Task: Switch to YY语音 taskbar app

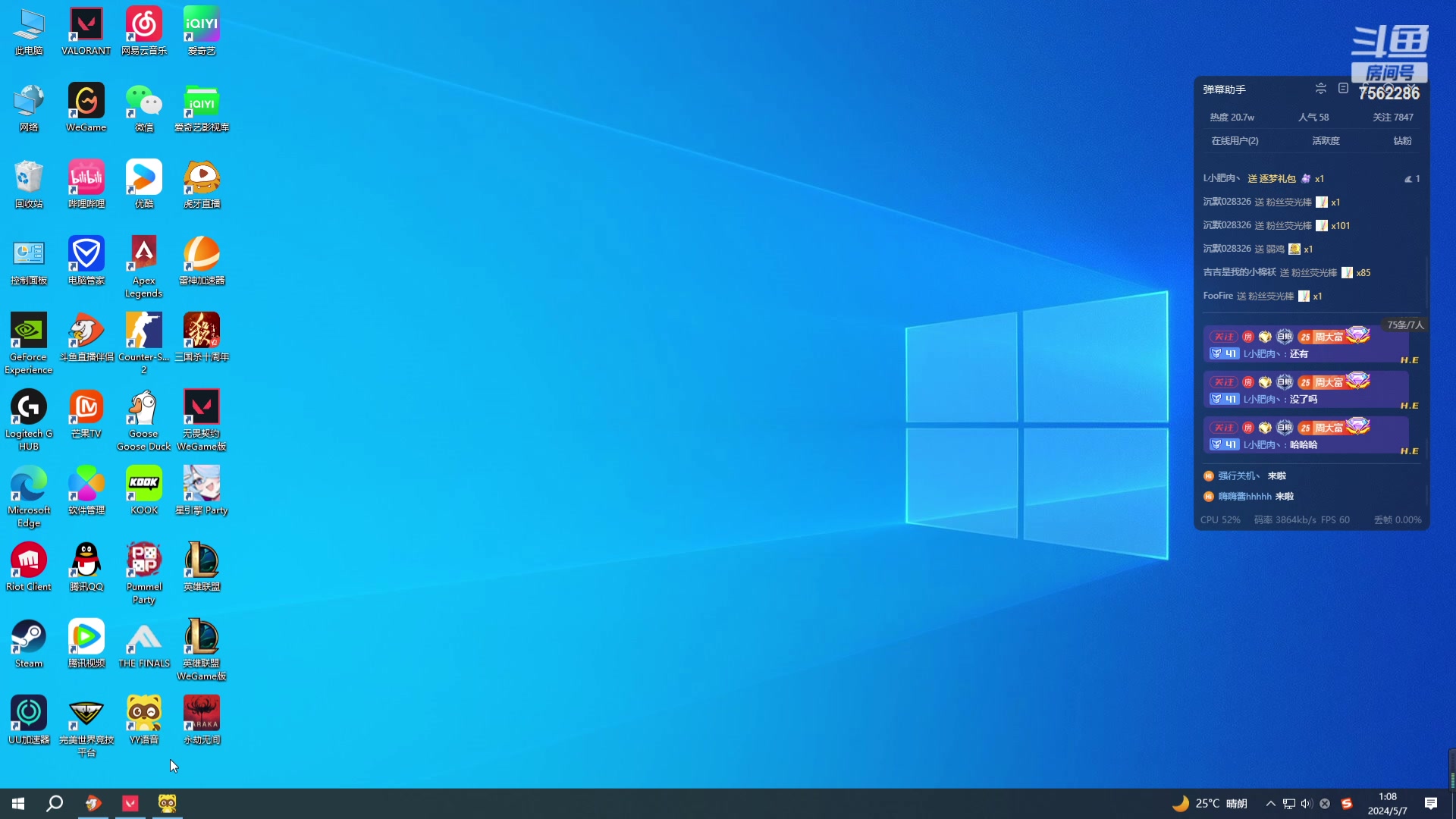Action: coord(167,804)
